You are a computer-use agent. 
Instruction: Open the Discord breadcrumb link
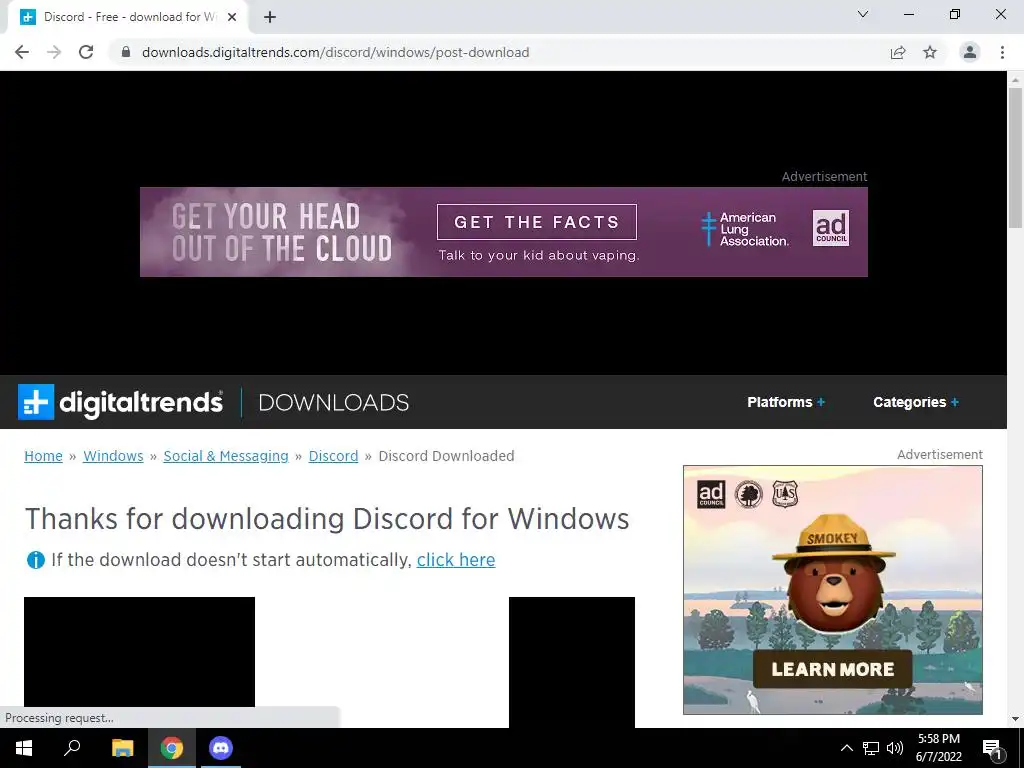[333, 456]
